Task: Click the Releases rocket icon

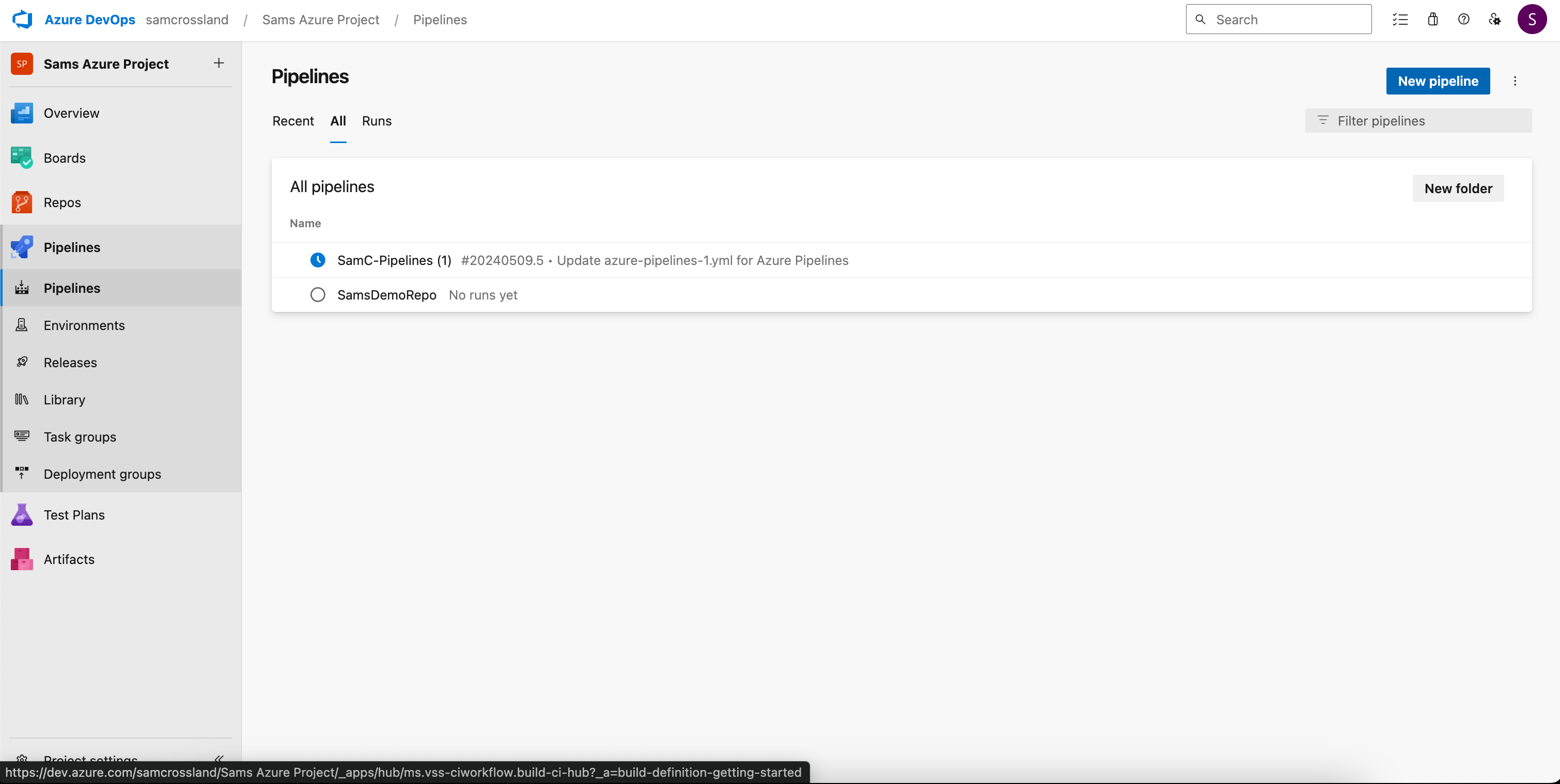Action: click(22, 362)
